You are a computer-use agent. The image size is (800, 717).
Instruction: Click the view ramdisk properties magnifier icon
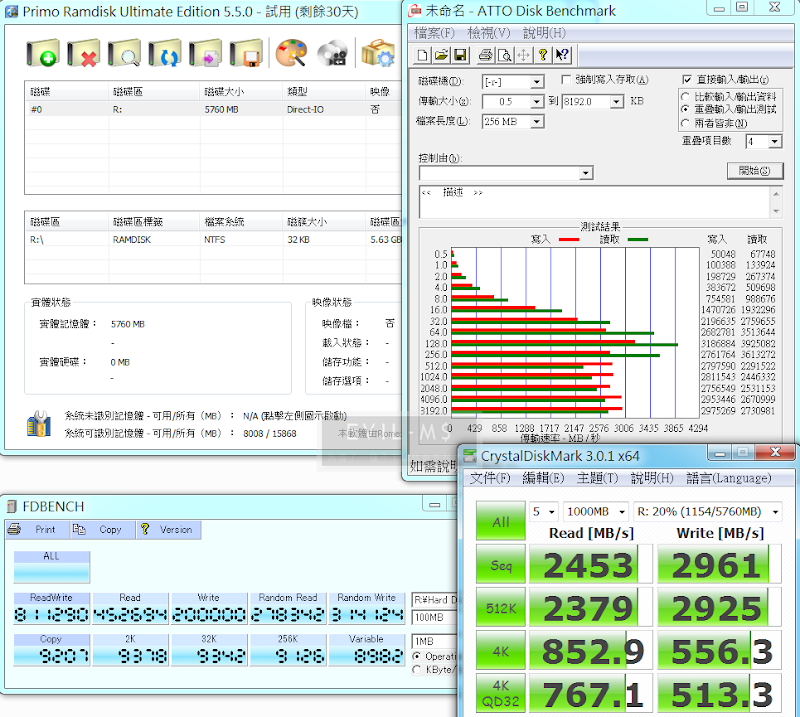pos(124,53)
